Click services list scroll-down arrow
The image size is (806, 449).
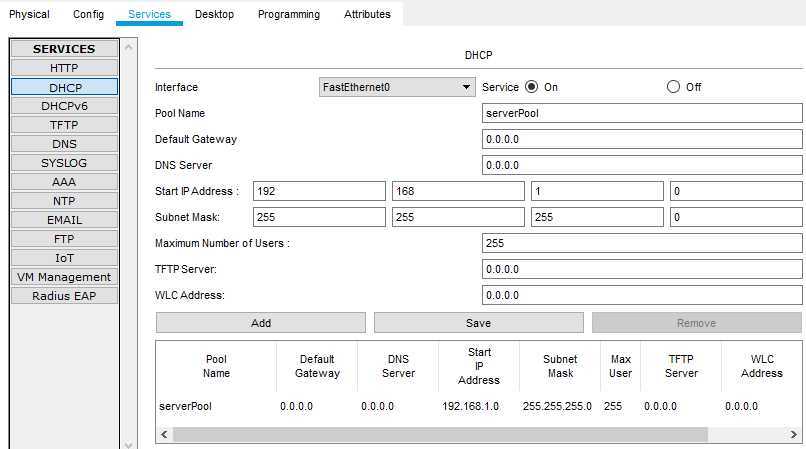(x=129, y=444)
